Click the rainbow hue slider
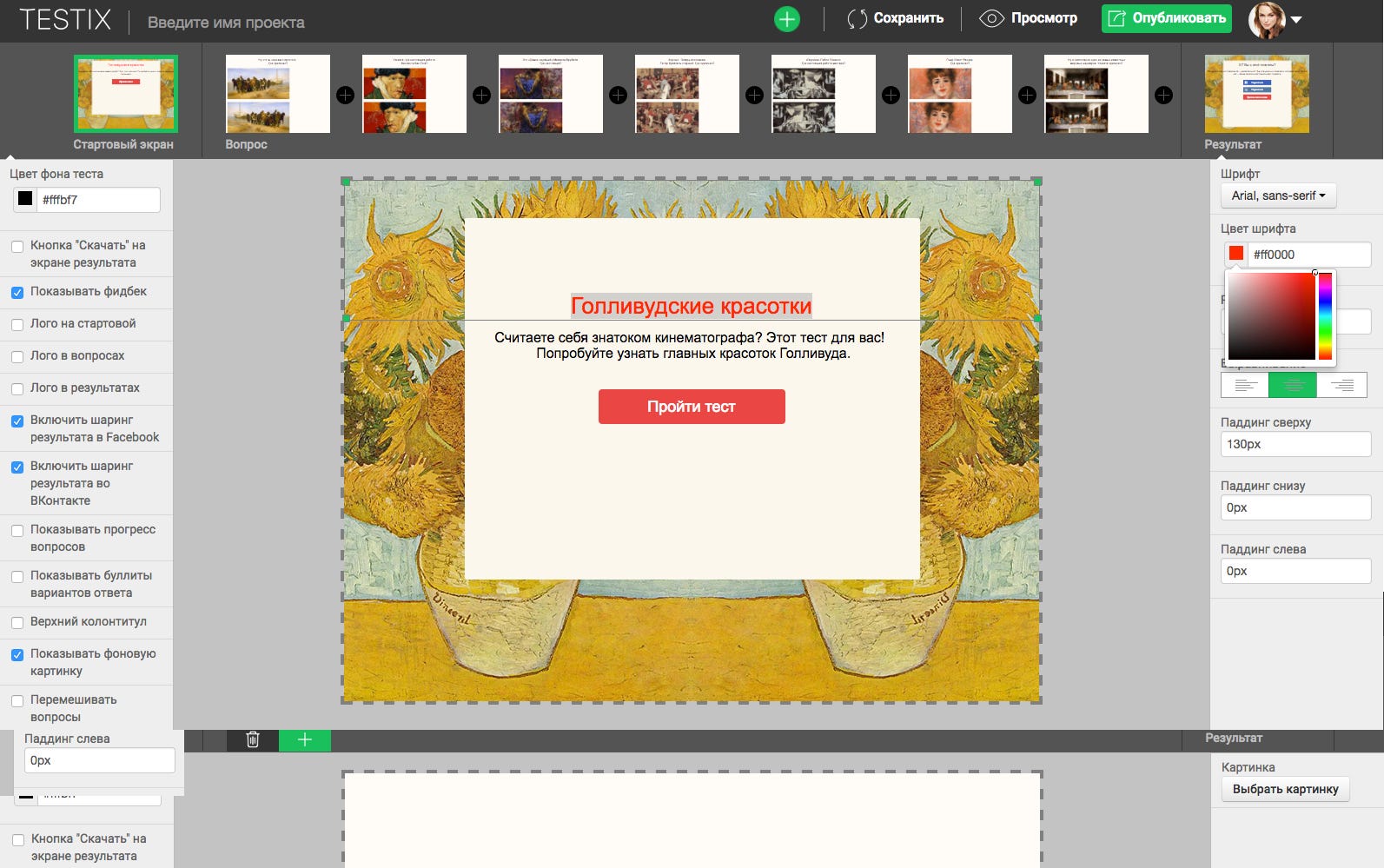This screenshot has height=868, width=1384. pyautogui.click(x=1325, y=316)
